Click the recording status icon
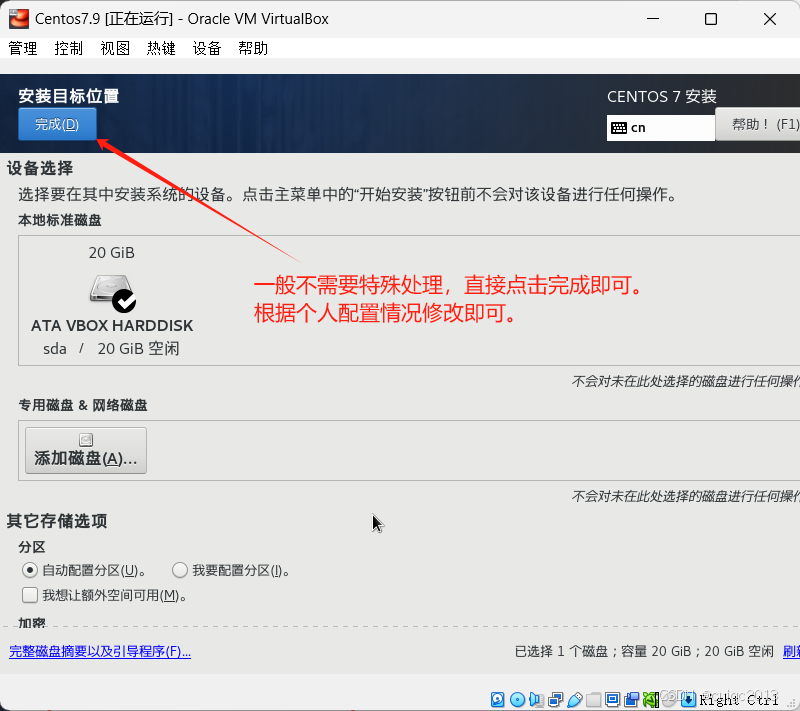This screenshot has width=800, height=711. tap(631, 699)
